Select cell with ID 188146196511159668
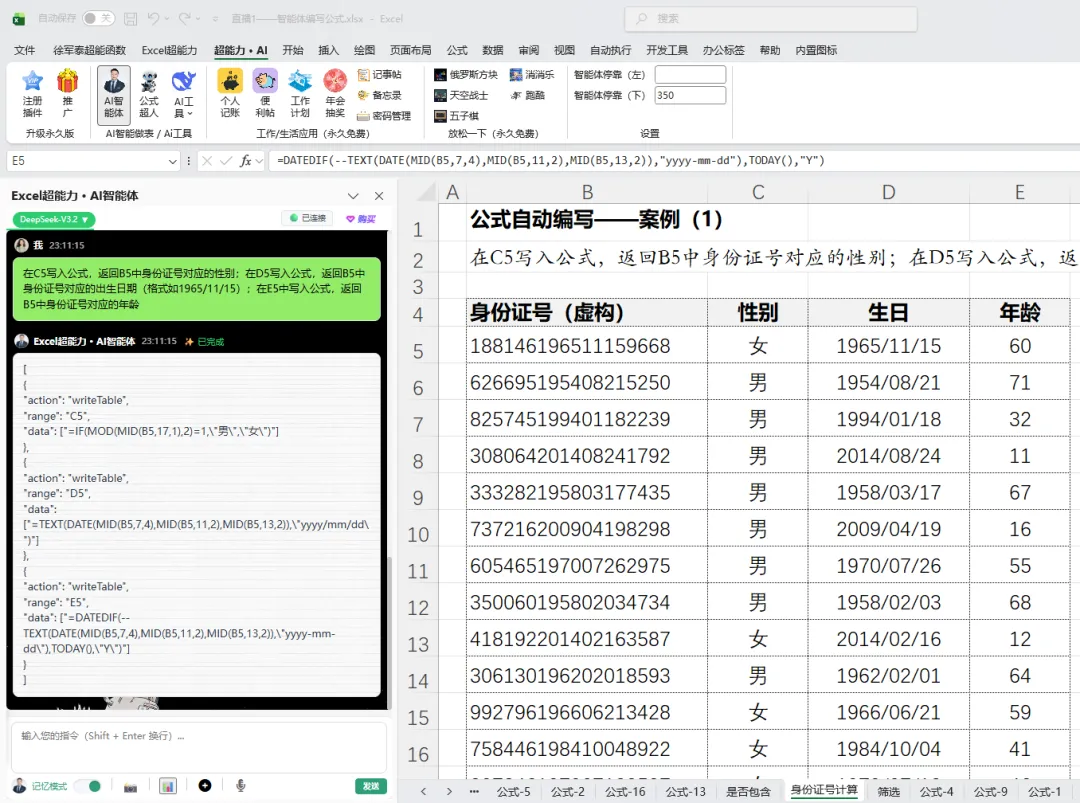This screenshot has width=1080, height=803. coord(587,346)
